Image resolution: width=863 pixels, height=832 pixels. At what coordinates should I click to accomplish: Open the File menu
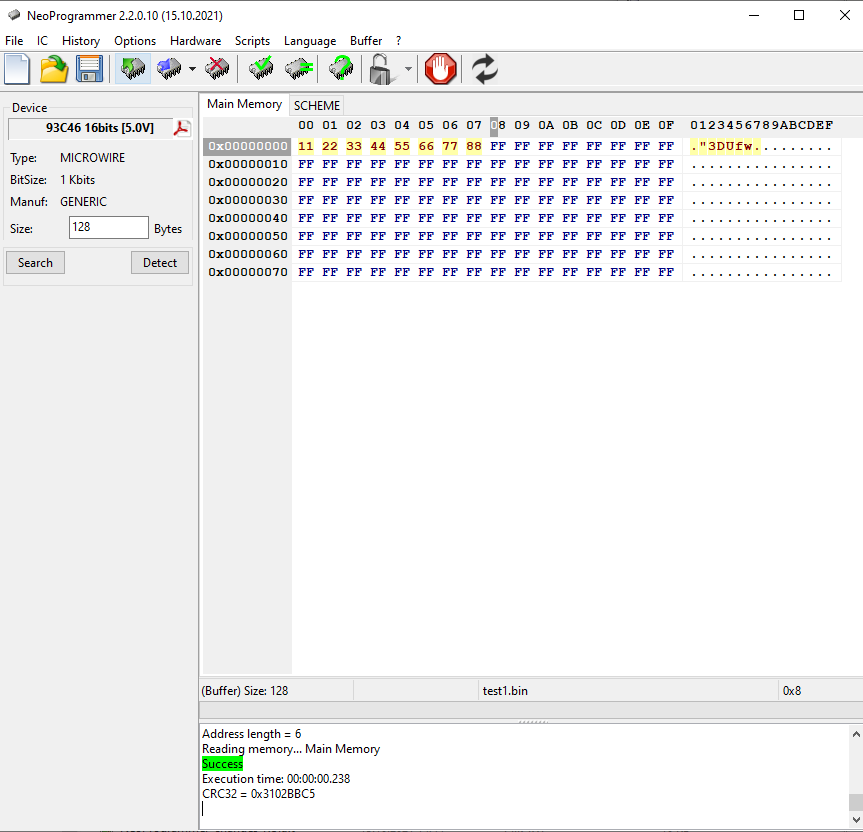14,41
